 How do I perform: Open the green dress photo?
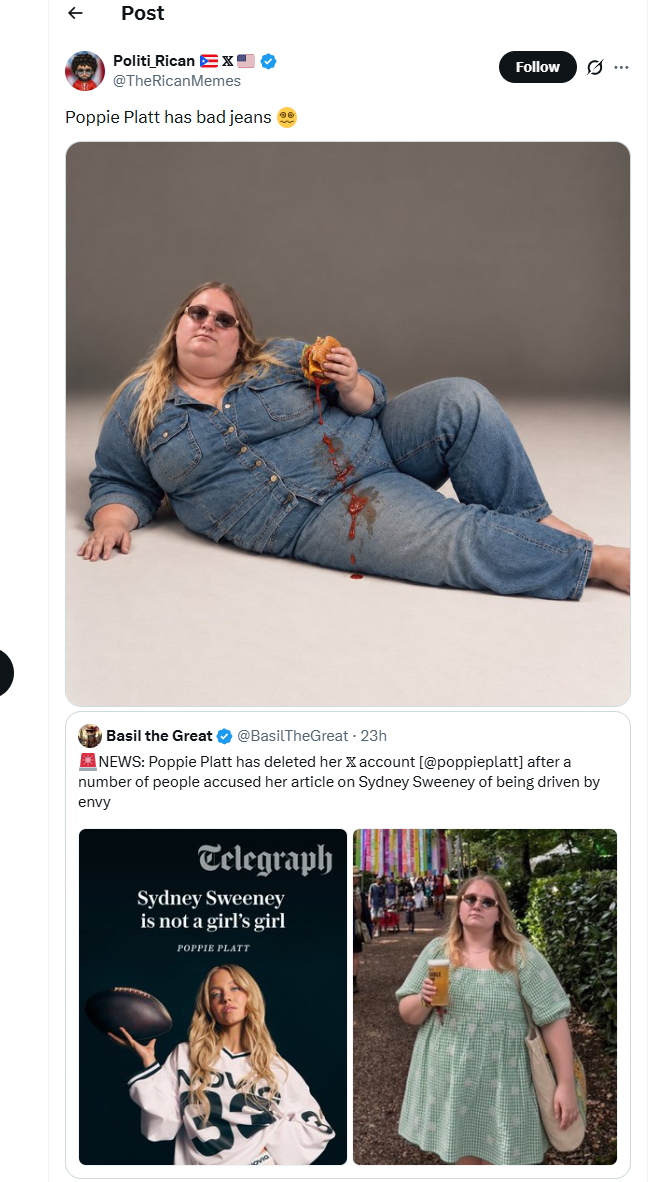(x=485, y=997)
